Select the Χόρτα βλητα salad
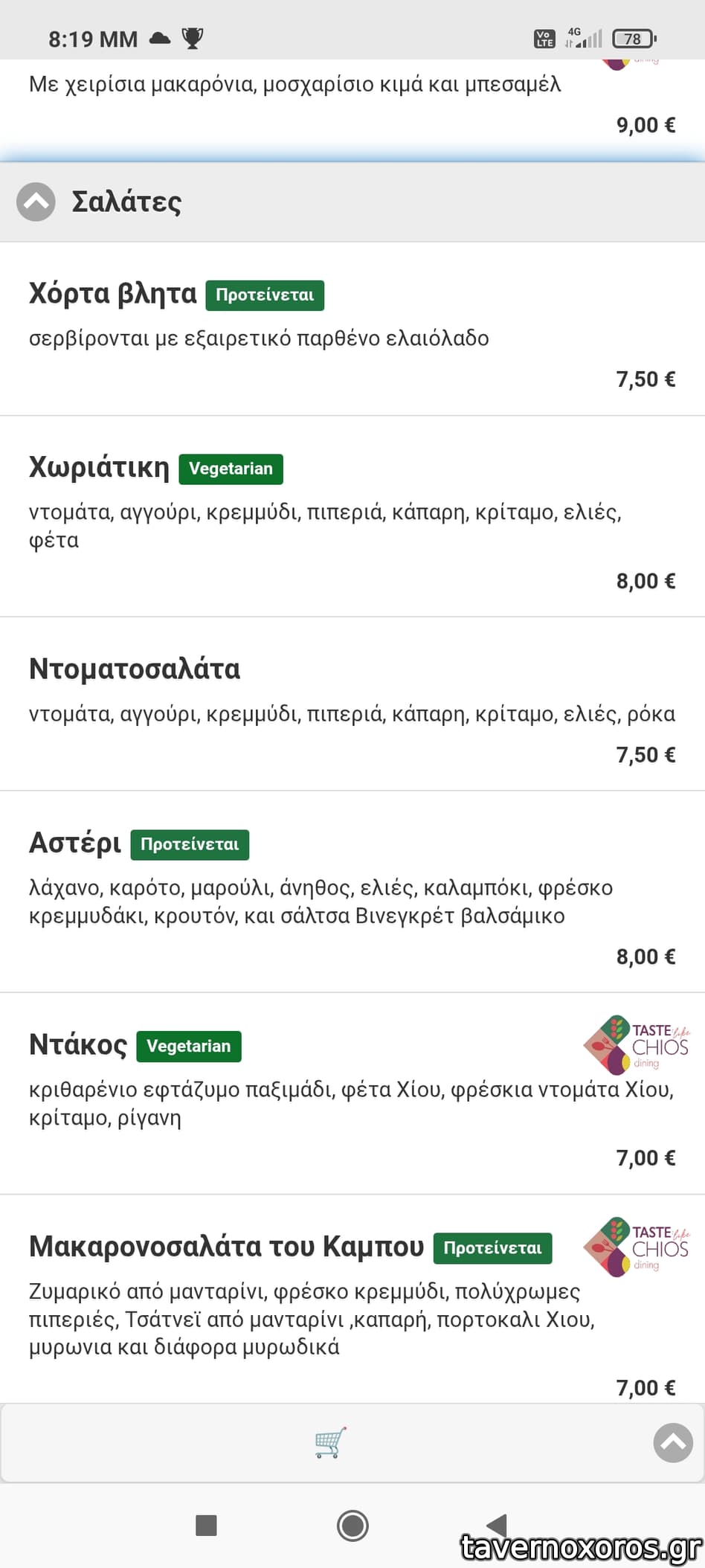The image size is (705, 1568). [x=113, y=294]
